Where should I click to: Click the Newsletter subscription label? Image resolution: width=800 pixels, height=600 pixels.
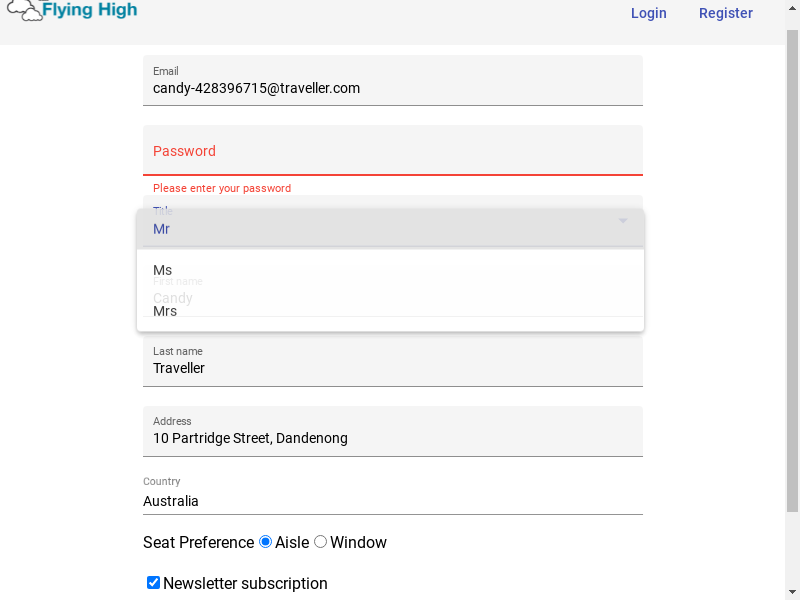click(x=245, y=583)
